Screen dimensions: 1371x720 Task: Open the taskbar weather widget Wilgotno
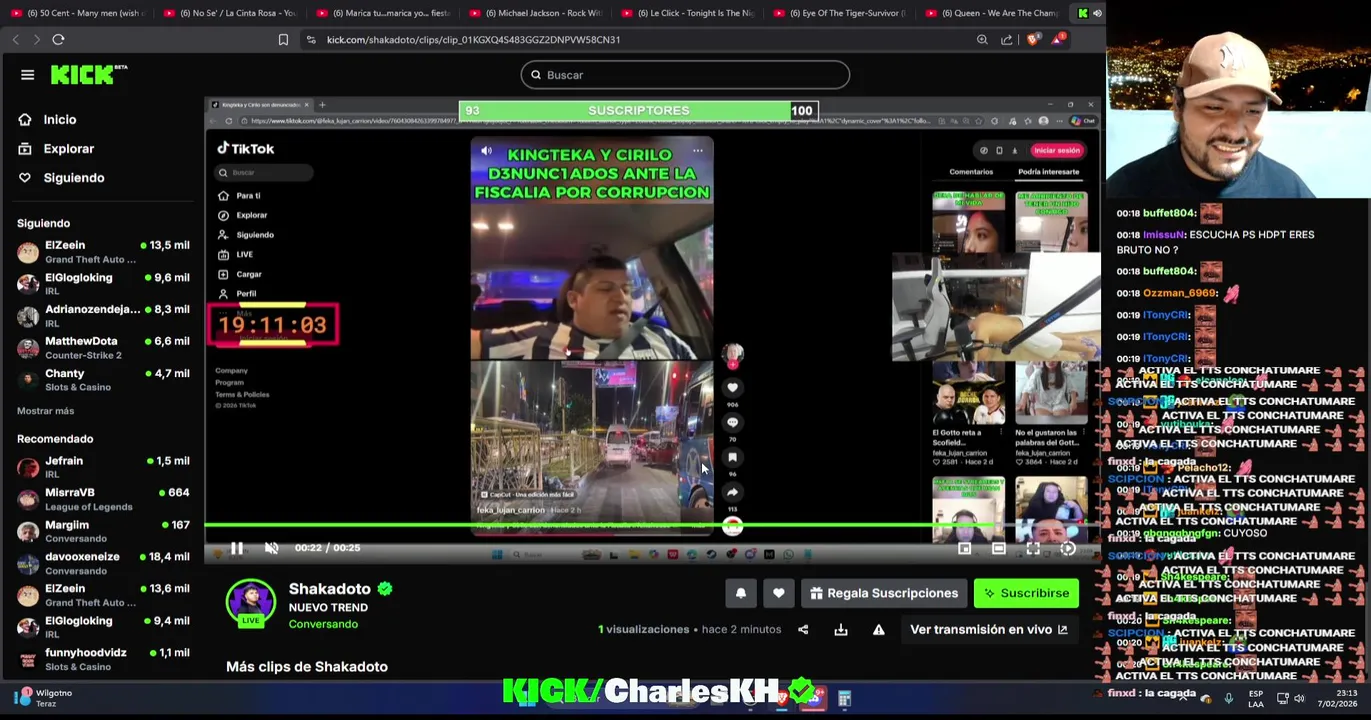click(x=43, y=698)
